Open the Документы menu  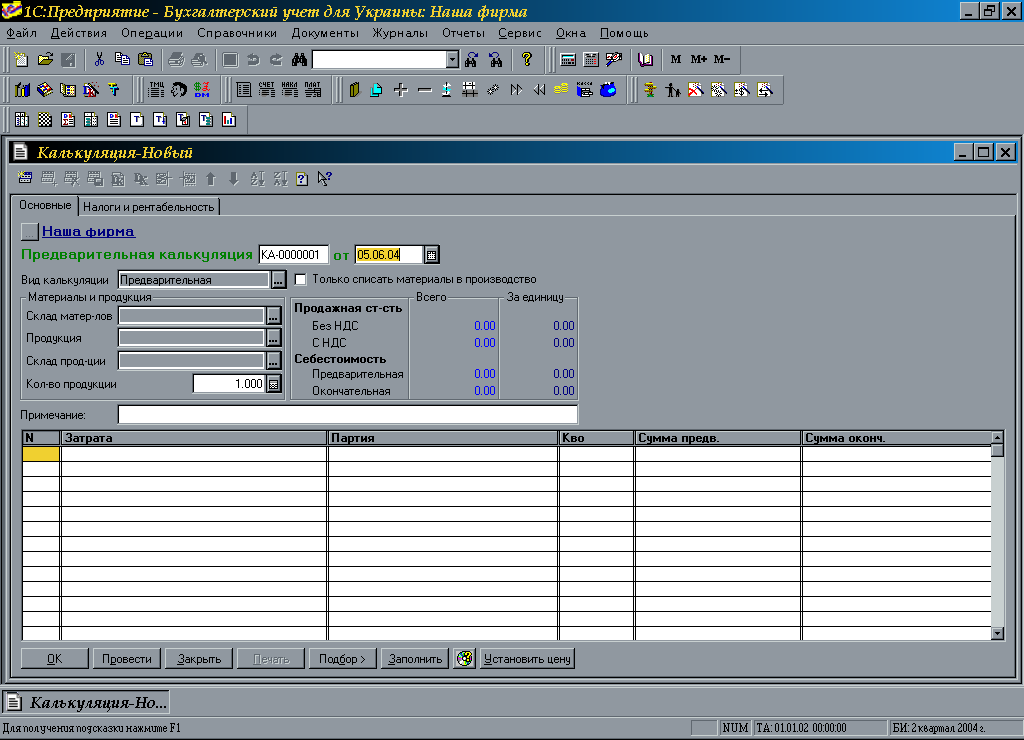[x=325, y=33]
